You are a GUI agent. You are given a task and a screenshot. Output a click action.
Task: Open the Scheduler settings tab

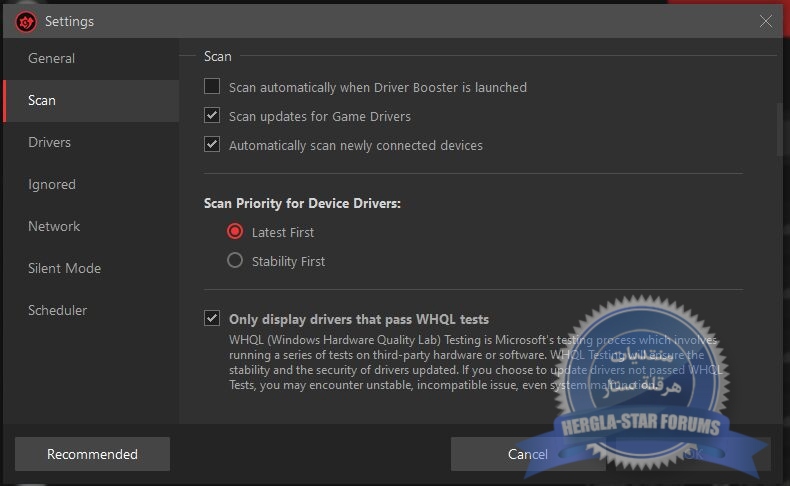91,311
